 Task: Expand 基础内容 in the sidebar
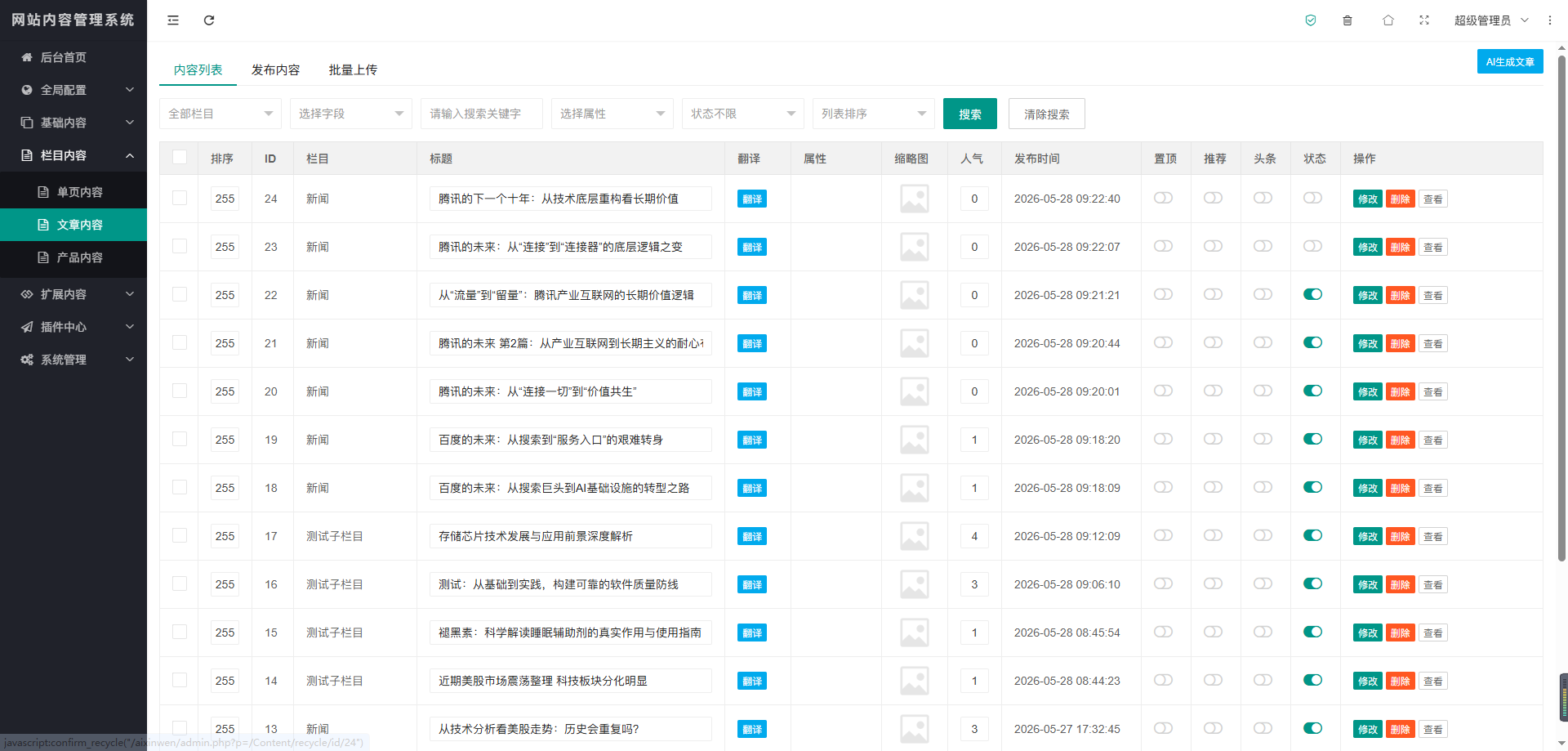(73, 123)
